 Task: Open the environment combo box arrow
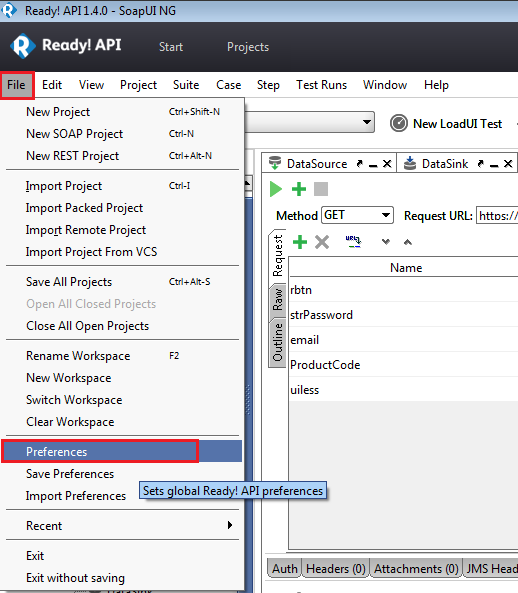pos(366,122)
